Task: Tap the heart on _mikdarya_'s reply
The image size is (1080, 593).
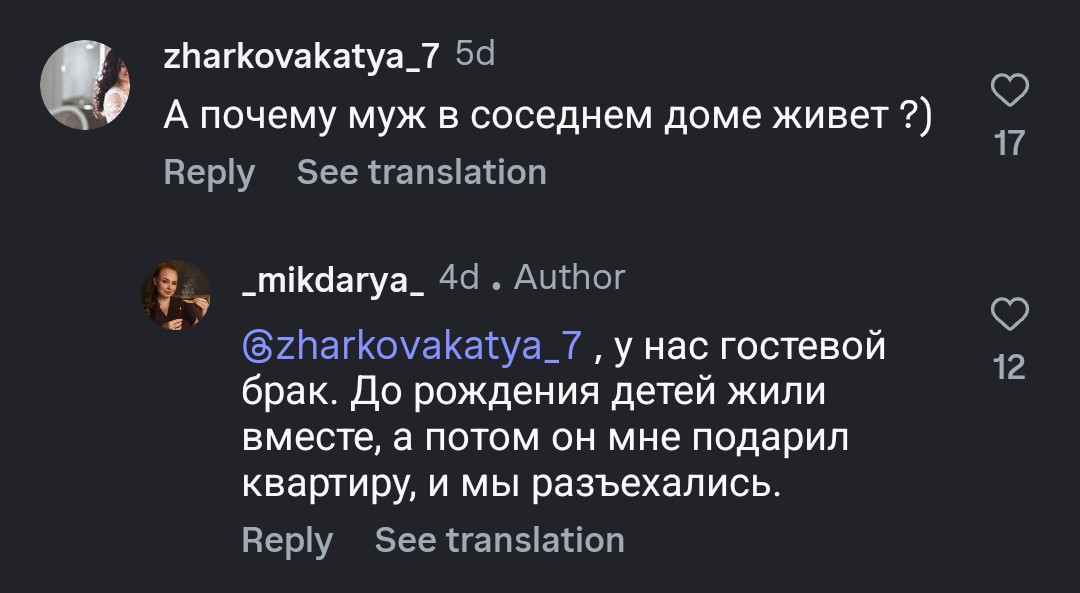Action: point(1010,315)
